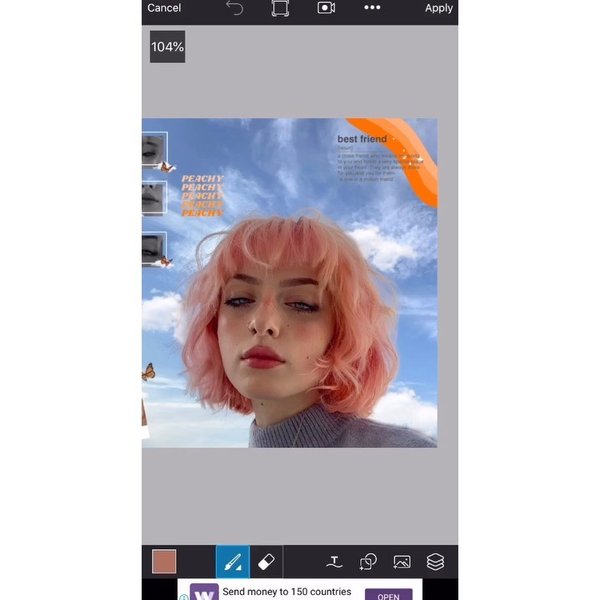Screen dimensions: 600x600
Task: Tap Cancel to discard drawing
Action: (164, 8)
